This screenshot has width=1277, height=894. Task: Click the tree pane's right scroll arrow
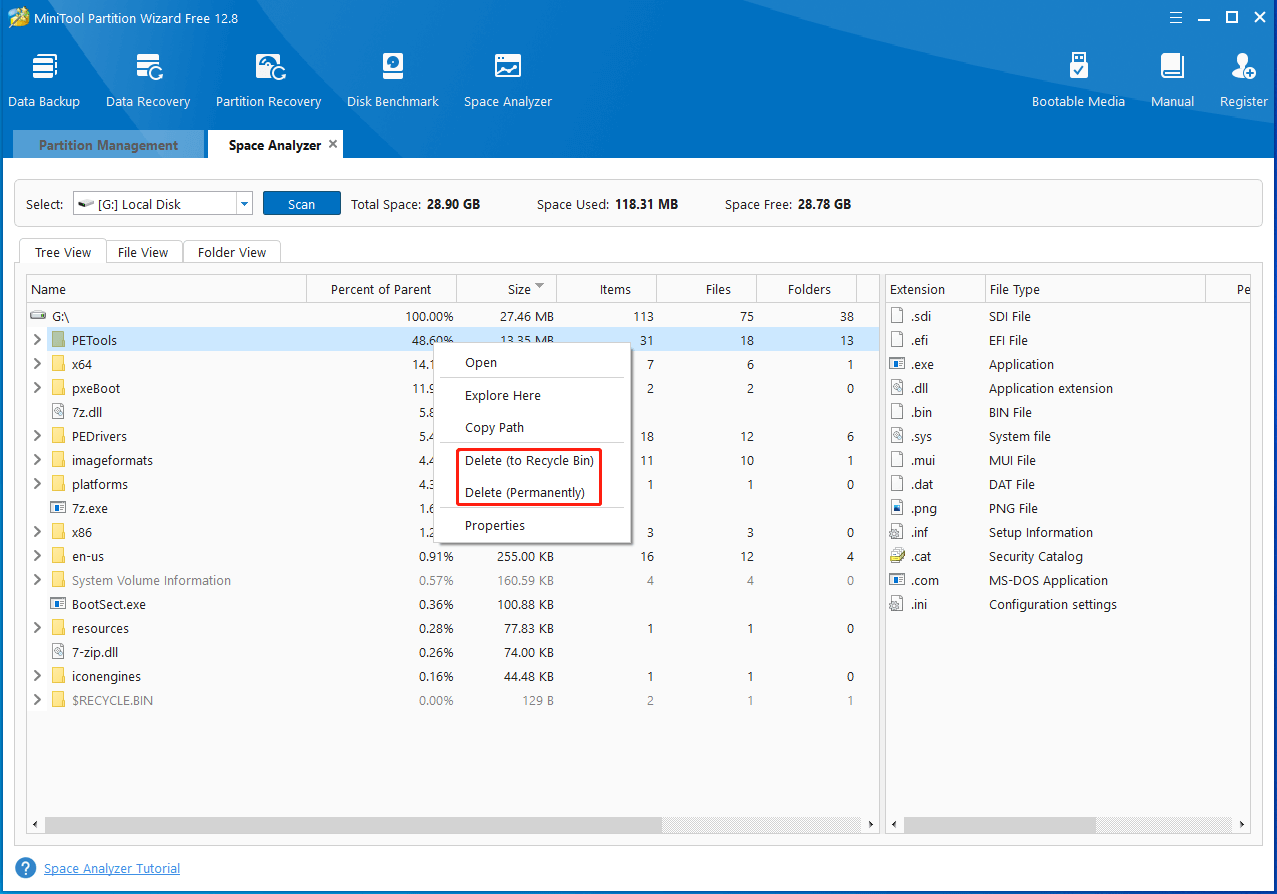tap(871, 825)
